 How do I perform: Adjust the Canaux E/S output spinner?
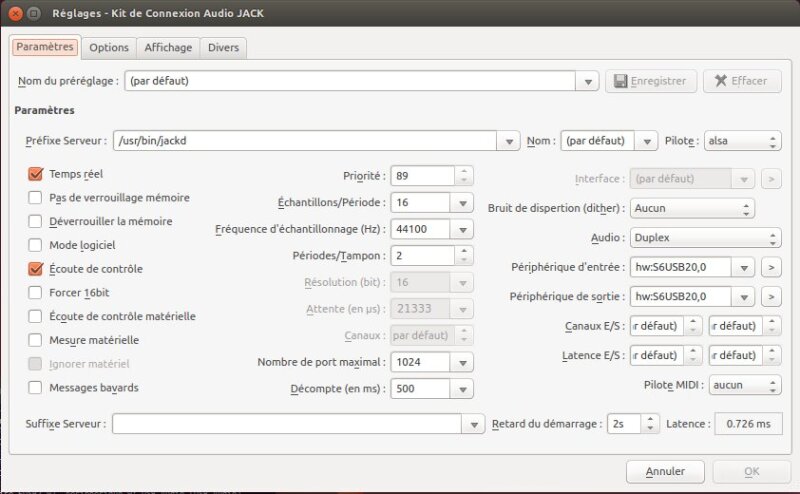[x=772, y=326]
